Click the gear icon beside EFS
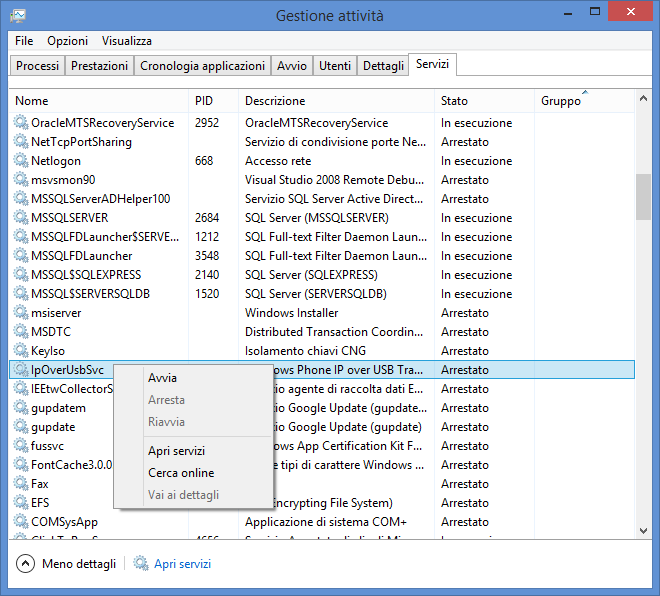The height and width of the screenshot is (596, 660). pos(21,502)
